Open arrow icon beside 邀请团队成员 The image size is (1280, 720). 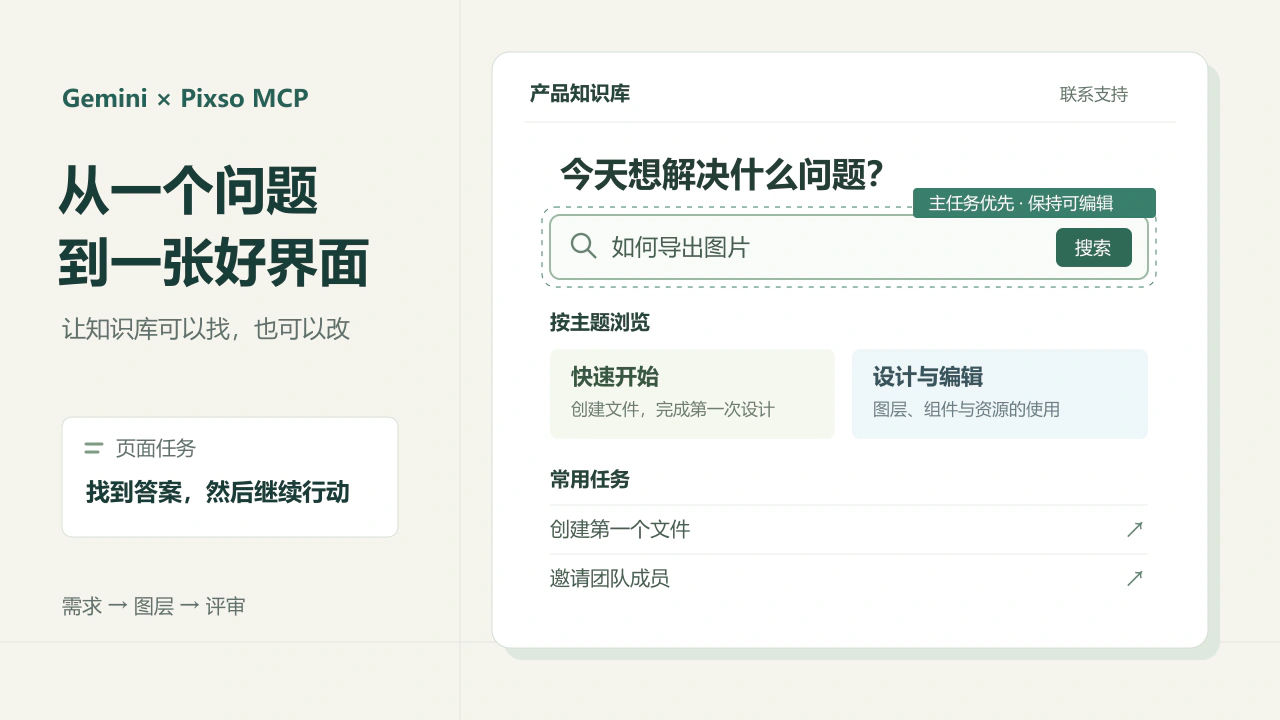point(1134,578)
